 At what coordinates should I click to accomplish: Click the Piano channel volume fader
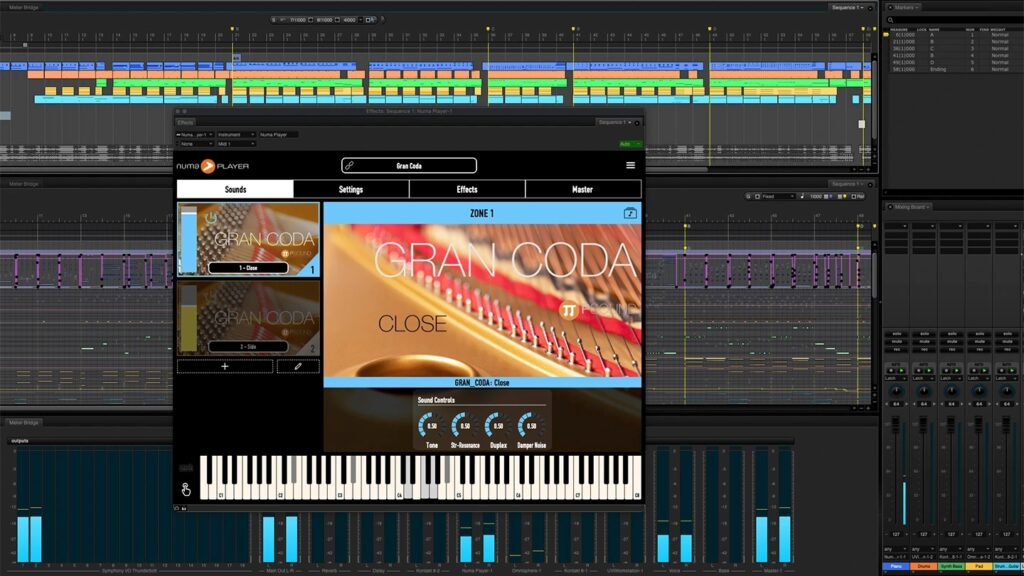895,425
